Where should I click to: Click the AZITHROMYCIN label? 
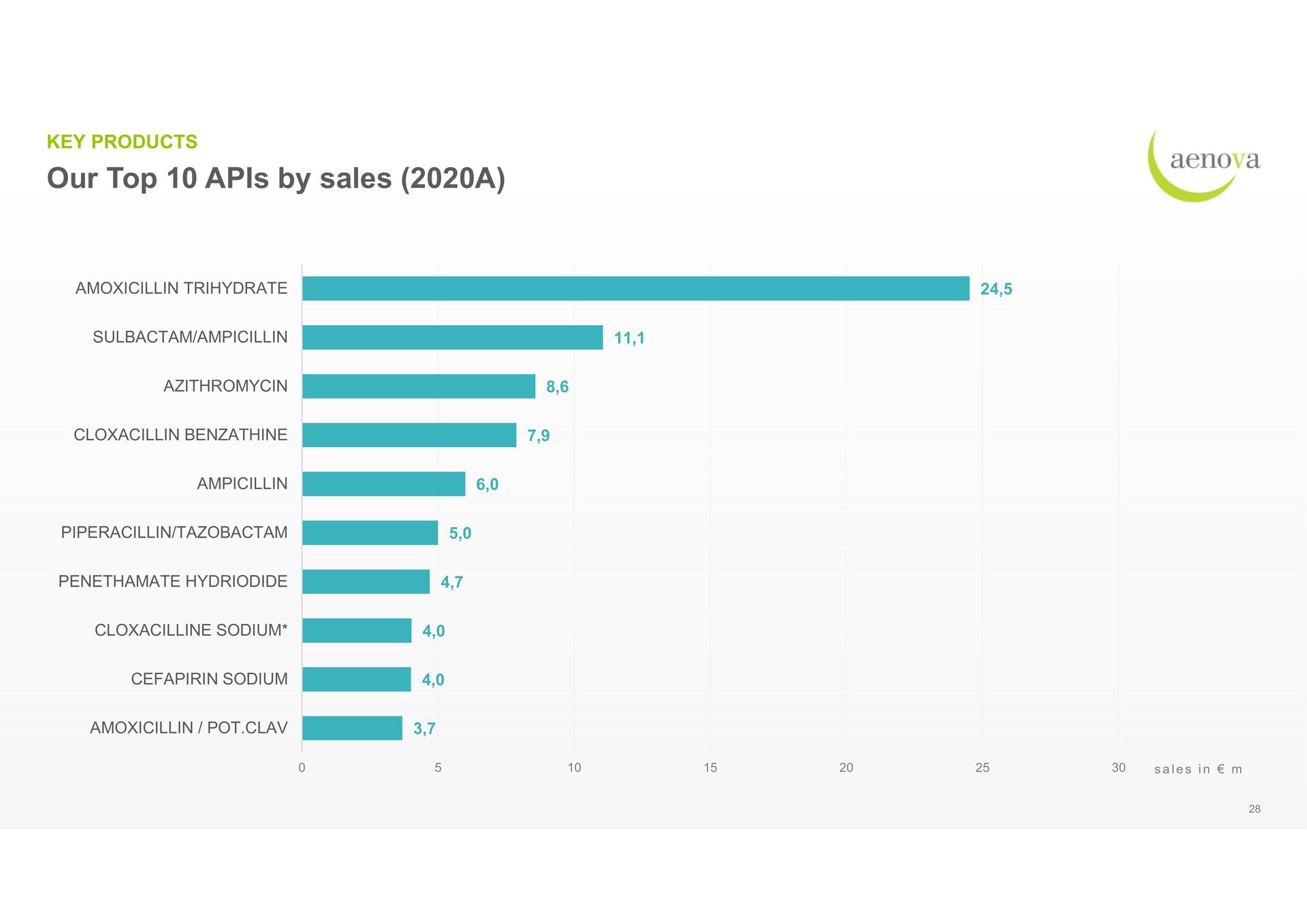tap(225, 386)
